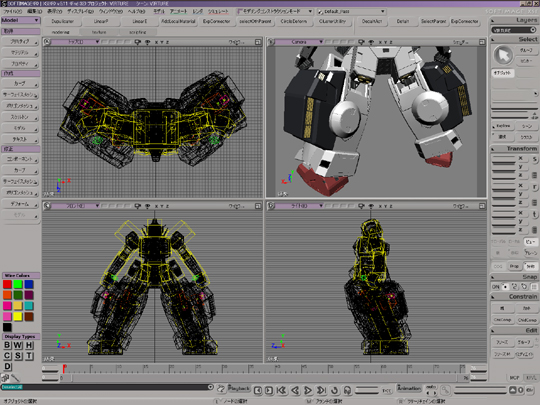Toggle the eye icon in Camera viewport
The height and width of the screenshot is (405, 540).
pyautogui.click(x=371, y=42)
